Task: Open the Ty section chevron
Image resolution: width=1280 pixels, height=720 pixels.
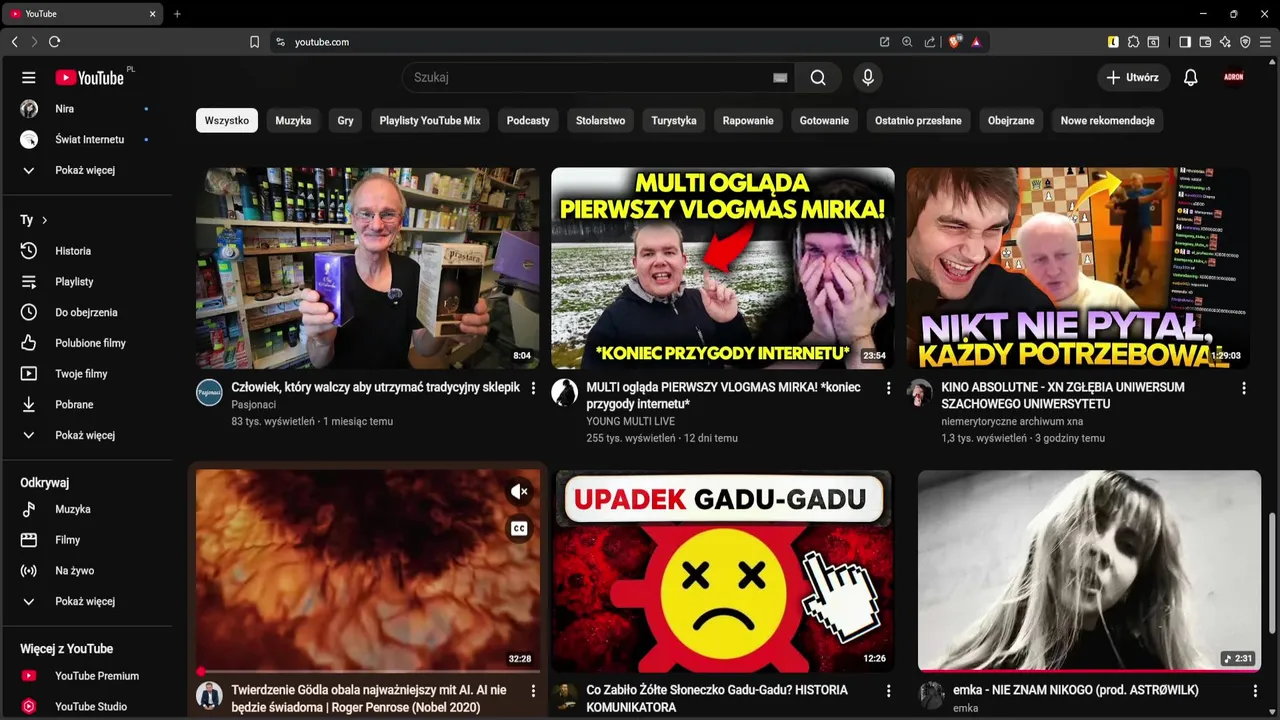Action: tap(44, 220)
